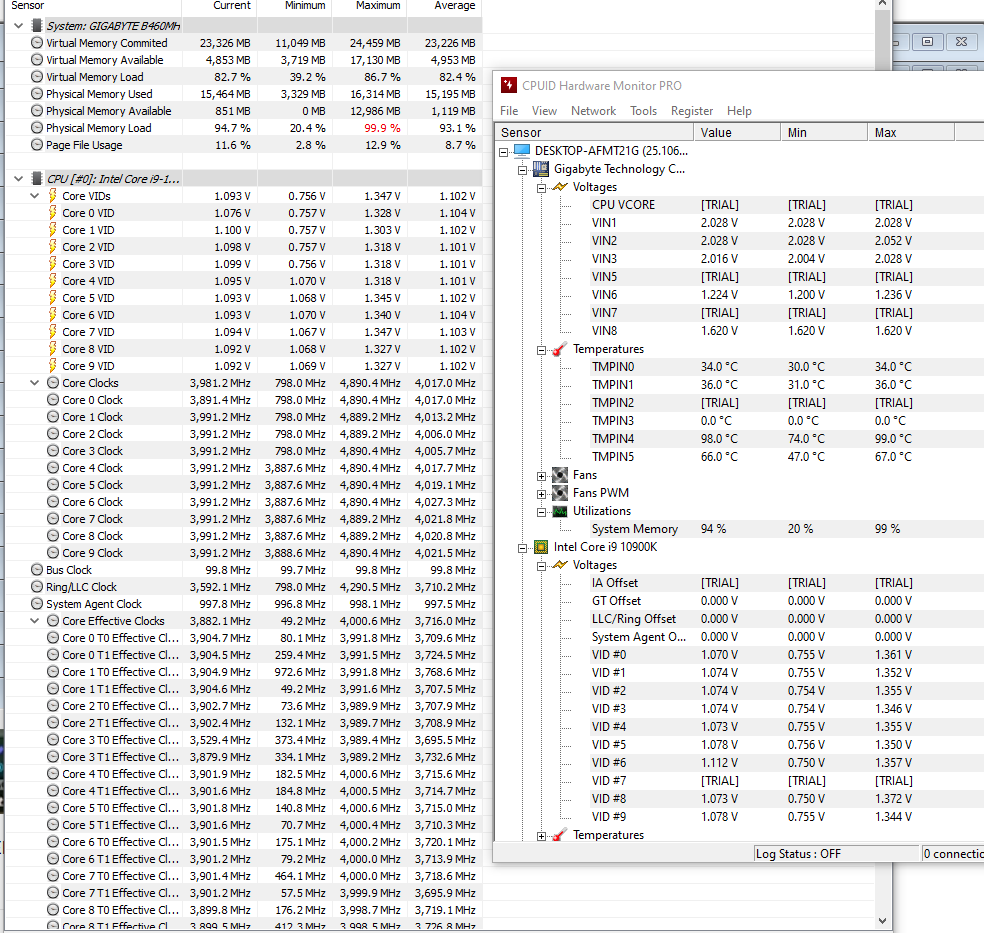Expand the Fans node in HWMonitor
This screenshot has height=933, width=984.
coord(542,476)
